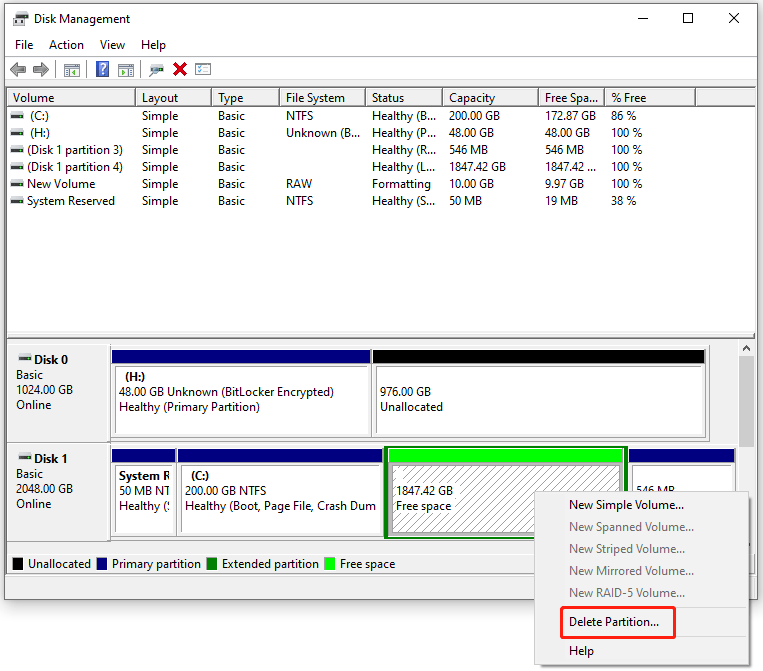Viewport: 763px width, 671px height.
Task: Click drive icon next to System Reserved row
Action: (x=17, y=201)
